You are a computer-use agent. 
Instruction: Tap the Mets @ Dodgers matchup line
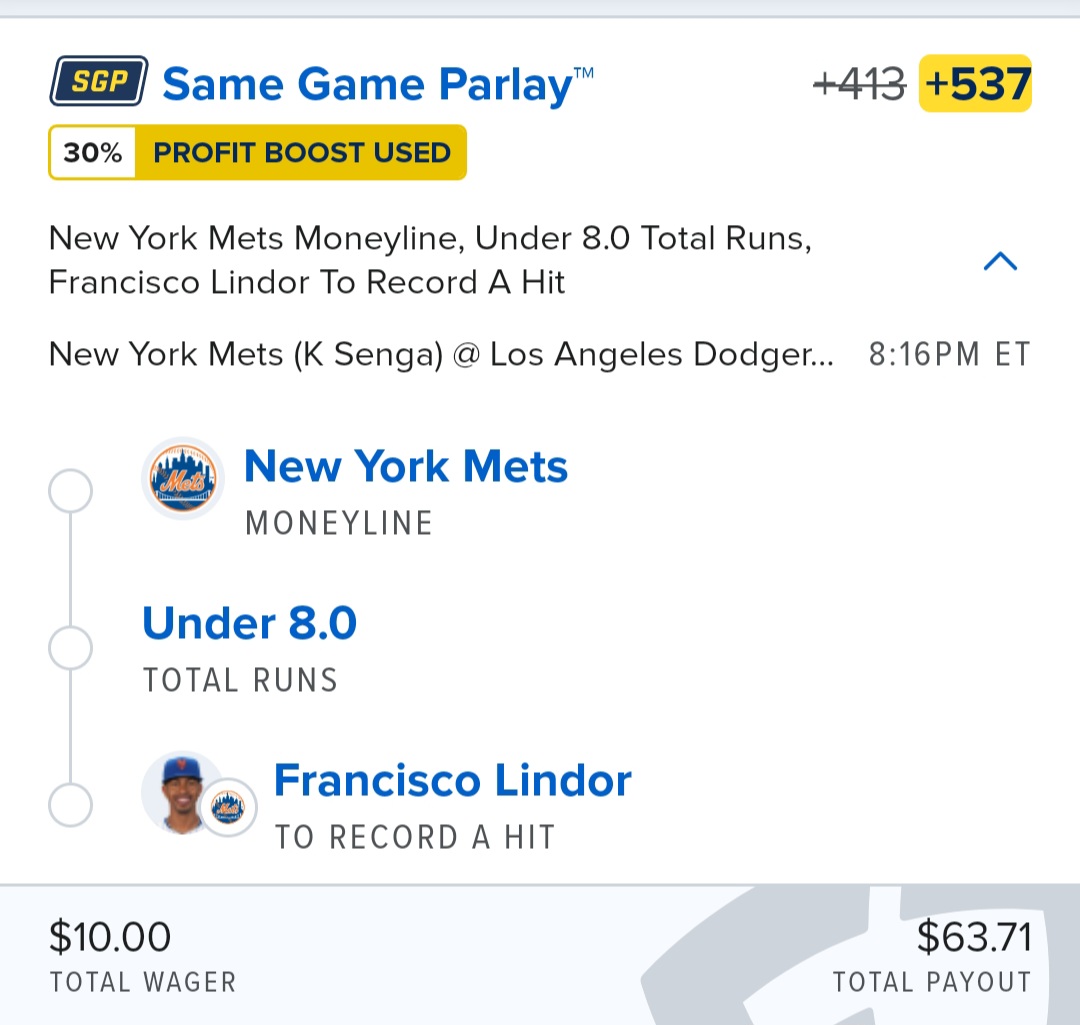(x=441, y=355)
